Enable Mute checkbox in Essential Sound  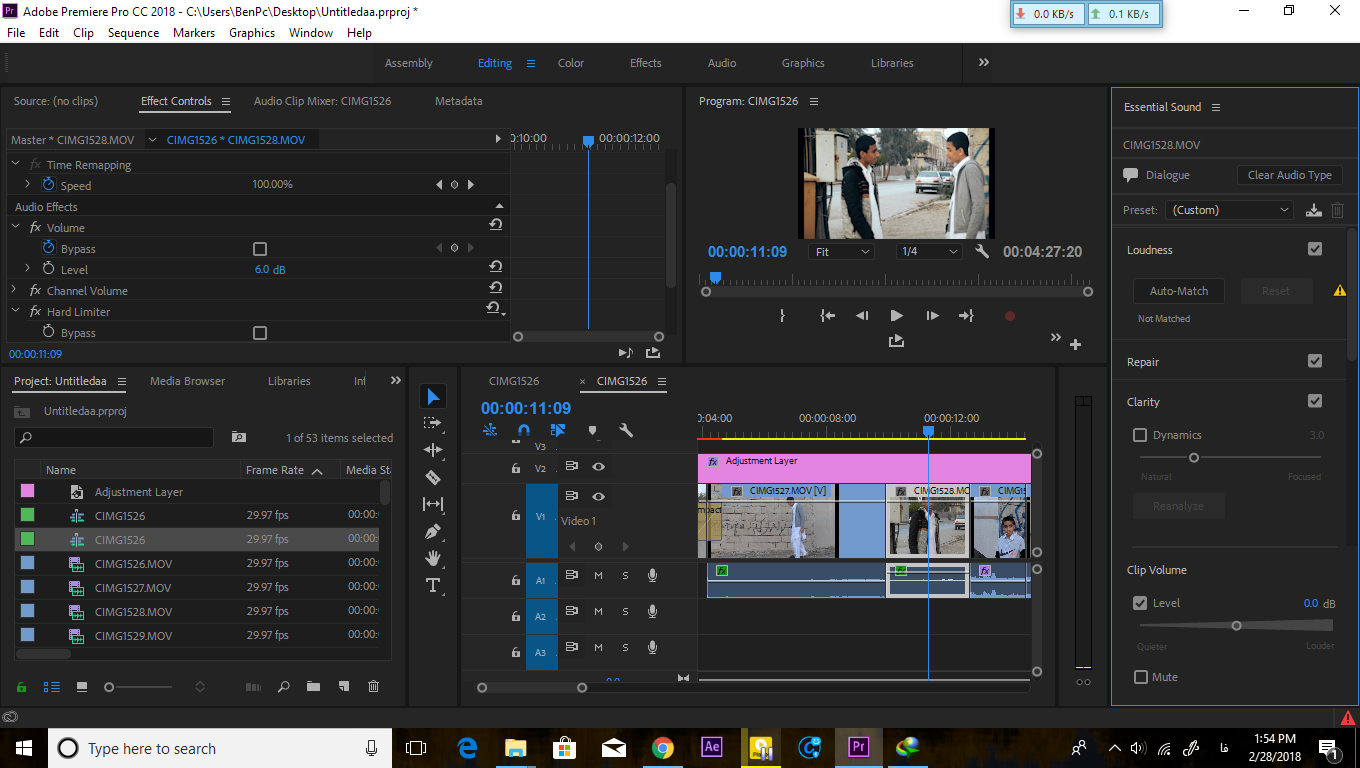[x=1141, y=677]
